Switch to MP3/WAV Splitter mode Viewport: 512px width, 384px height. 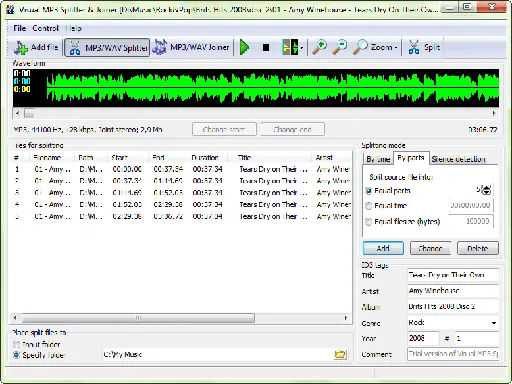pos(107,48)
